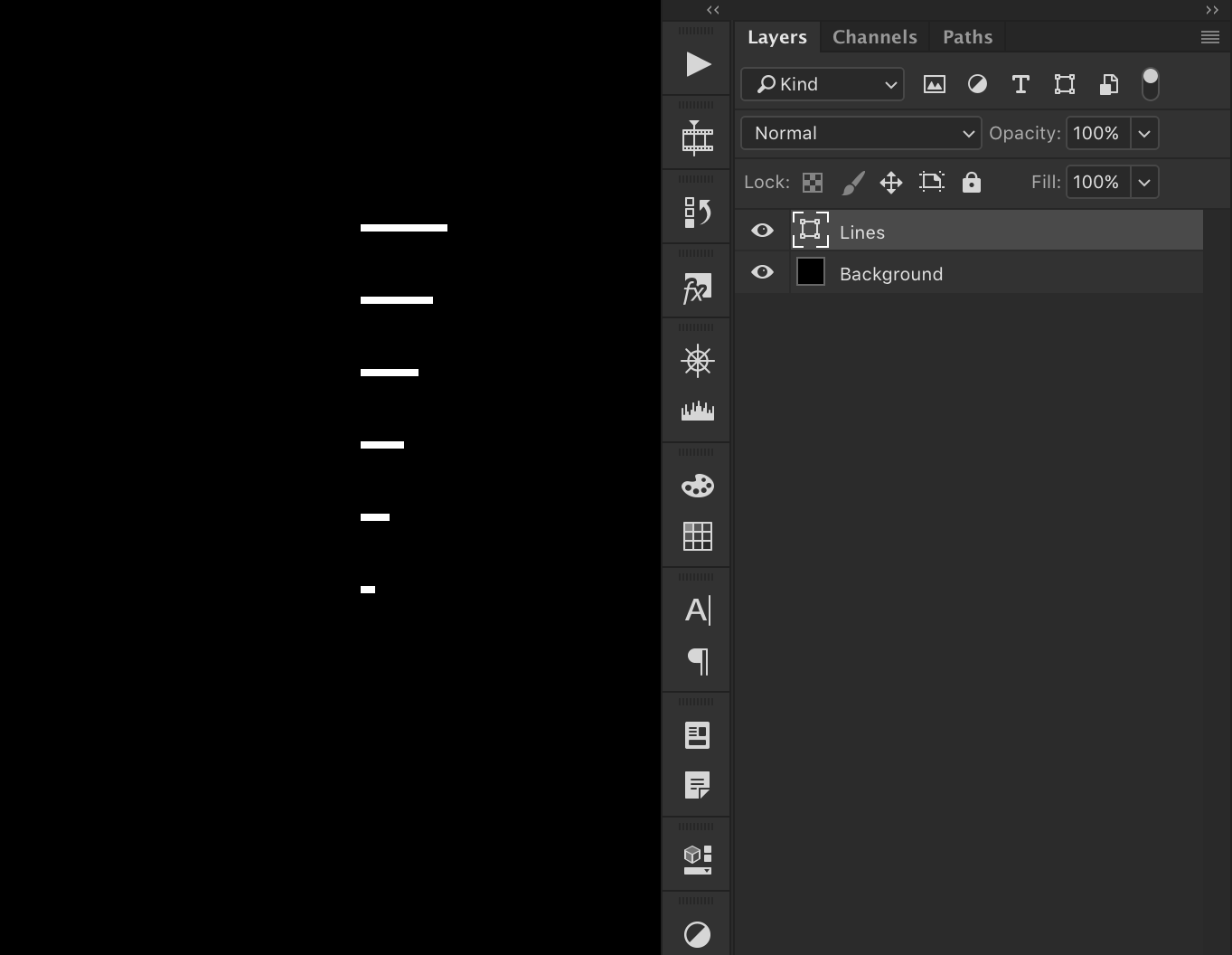Click the Lines layer thumbnail
This screenshot has width=1232, height=955.
pyautogui.click(x=810, y=230)
